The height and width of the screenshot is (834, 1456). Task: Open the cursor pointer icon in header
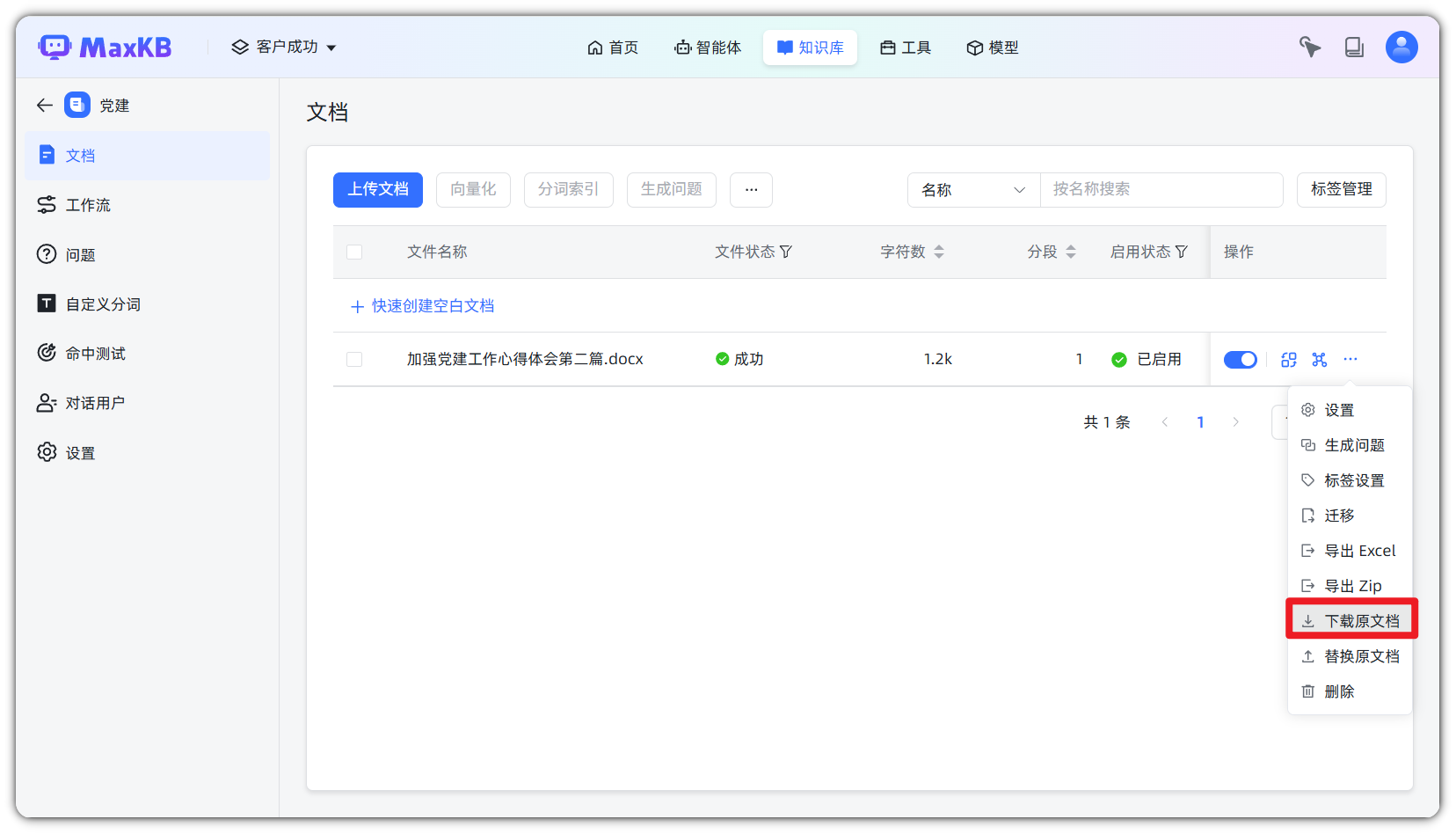click(1310, 48)
